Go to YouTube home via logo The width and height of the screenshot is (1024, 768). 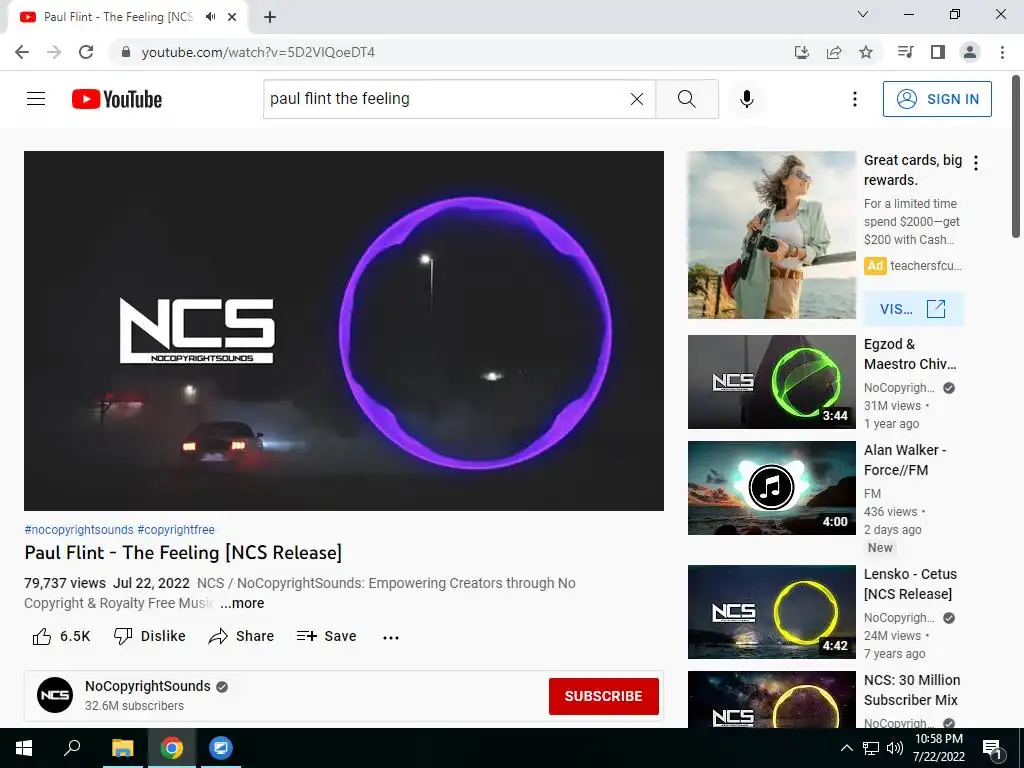click(117, 99)
